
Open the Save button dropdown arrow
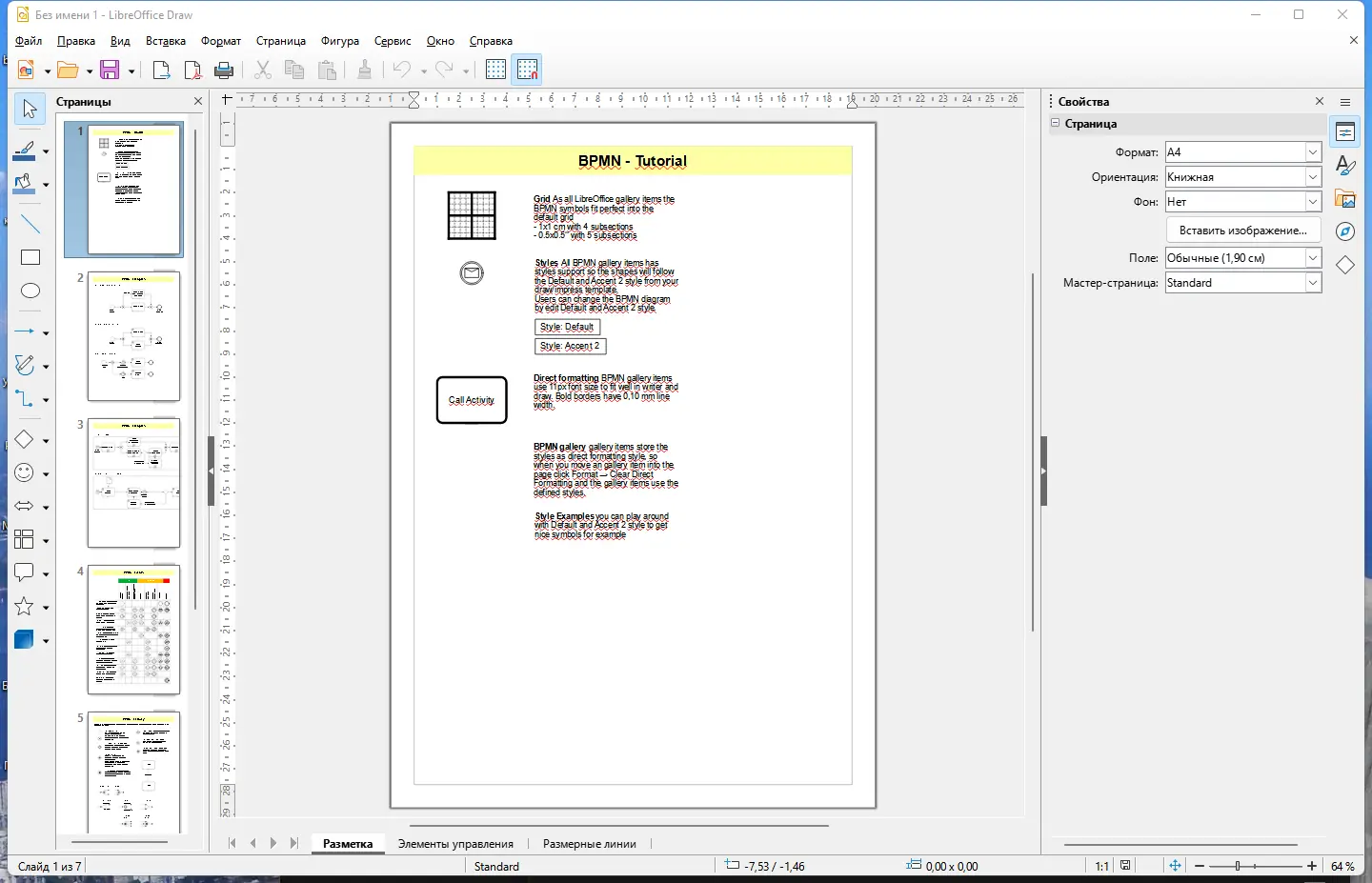[131, 70]
